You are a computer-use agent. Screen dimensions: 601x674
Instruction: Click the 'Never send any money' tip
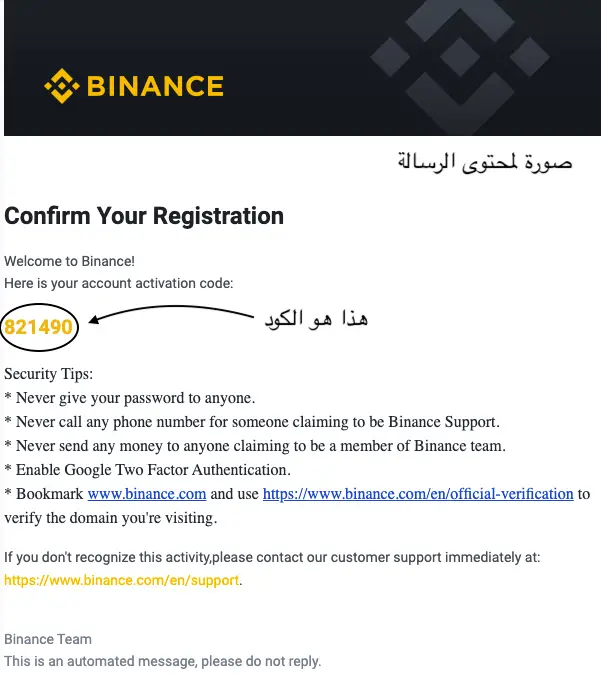[255, 446]
